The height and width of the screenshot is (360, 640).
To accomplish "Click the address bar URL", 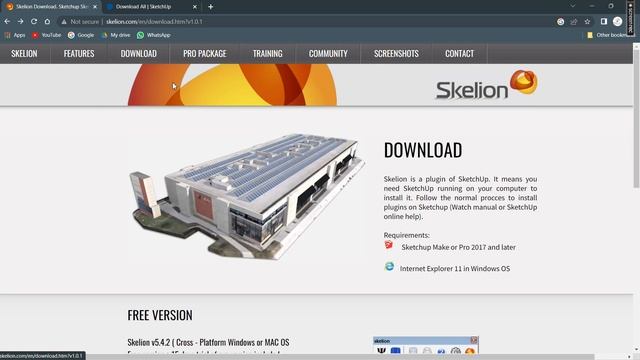I will point(154,22).
